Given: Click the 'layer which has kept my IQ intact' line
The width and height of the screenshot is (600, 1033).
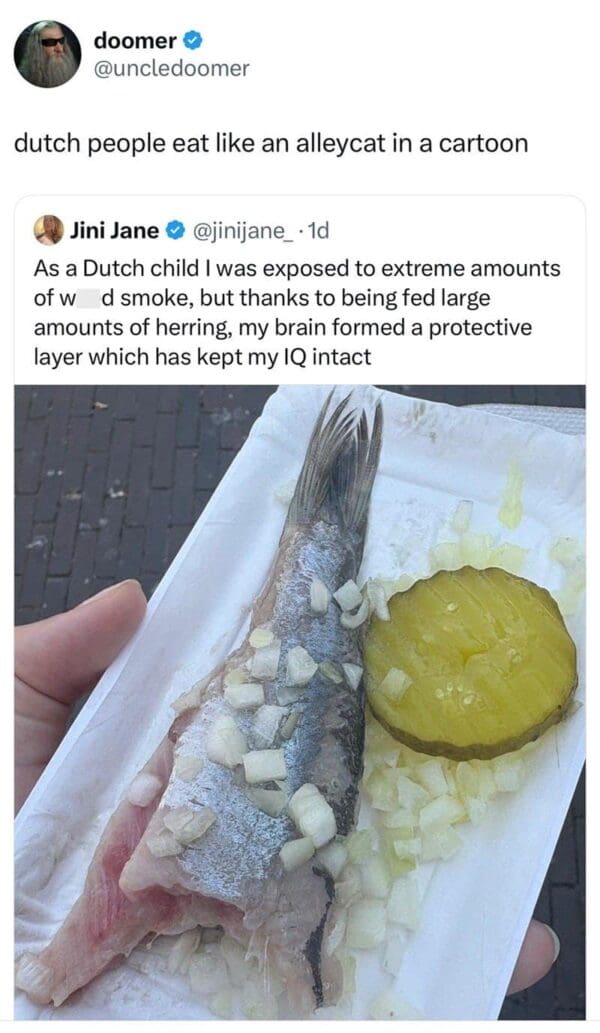Looking at the screenshot, I should click(202, 357).
